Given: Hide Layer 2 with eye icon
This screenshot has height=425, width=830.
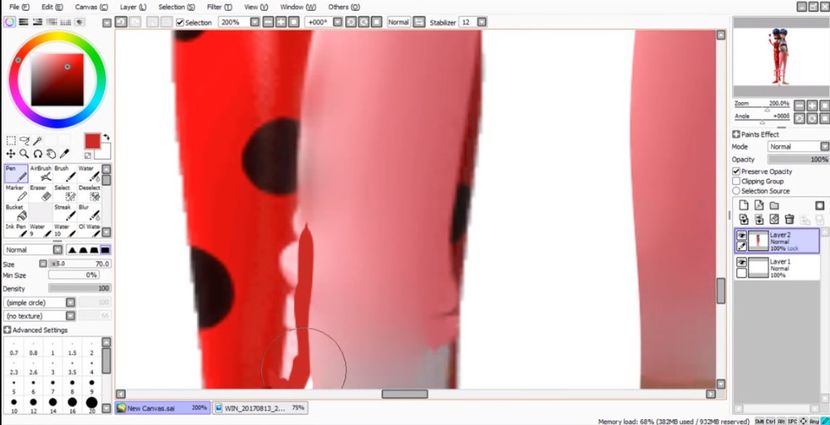Looking at the screenshot, I should pos(742,236).
